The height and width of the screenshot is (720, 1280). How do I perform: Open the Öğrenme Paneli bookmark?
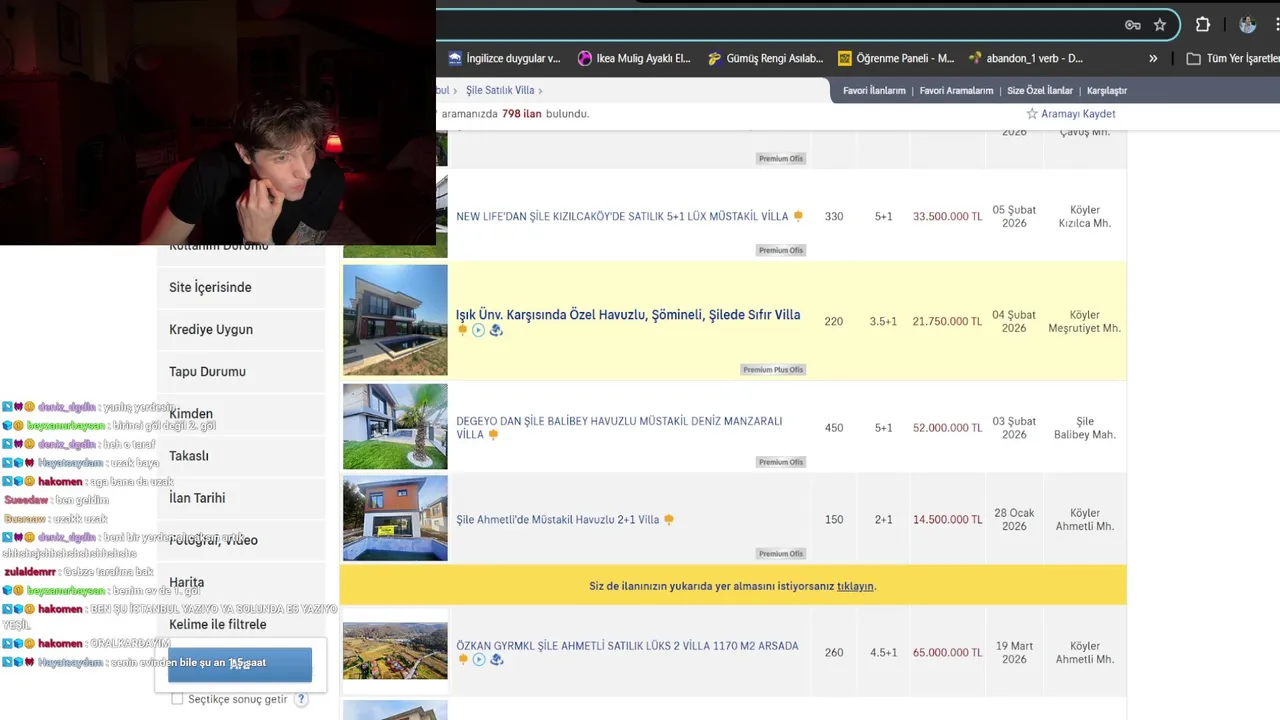[x=896, y=58]
